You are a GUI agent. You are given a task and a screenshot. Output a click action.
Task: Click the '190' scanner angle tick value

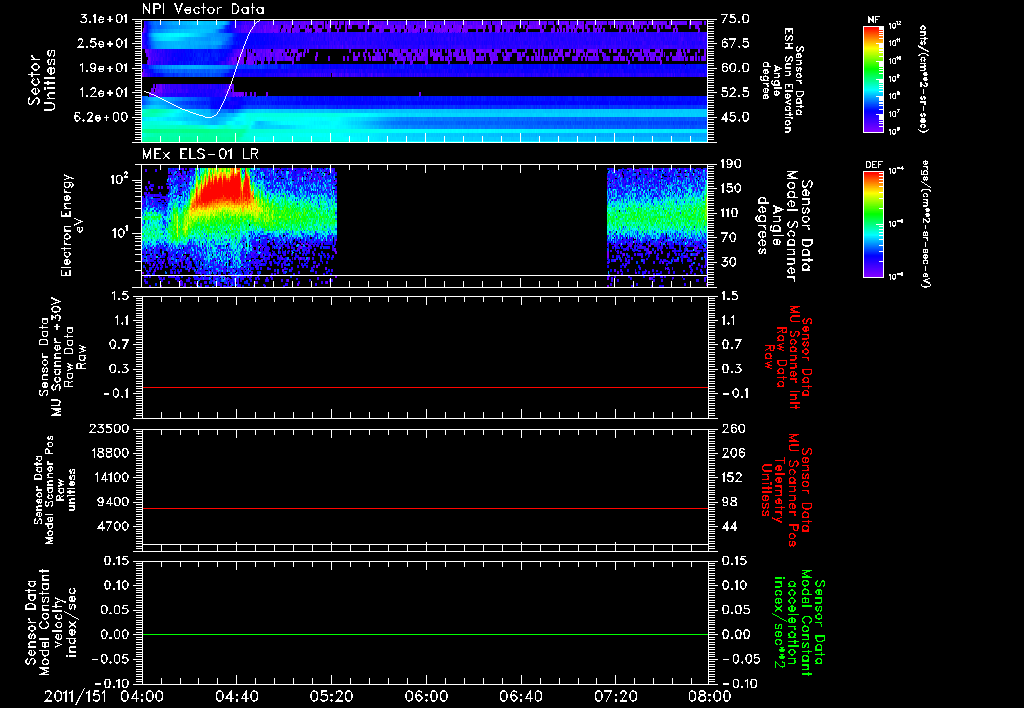tap(731, 164)
